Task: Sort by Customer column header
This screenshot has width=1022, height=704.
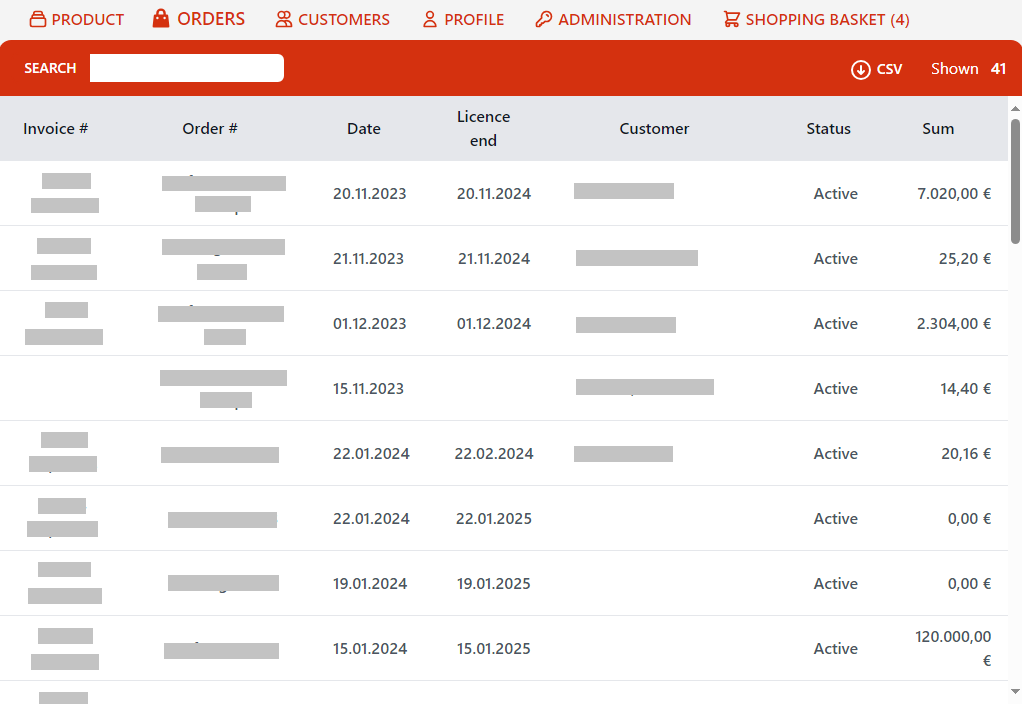Action: 654,128
